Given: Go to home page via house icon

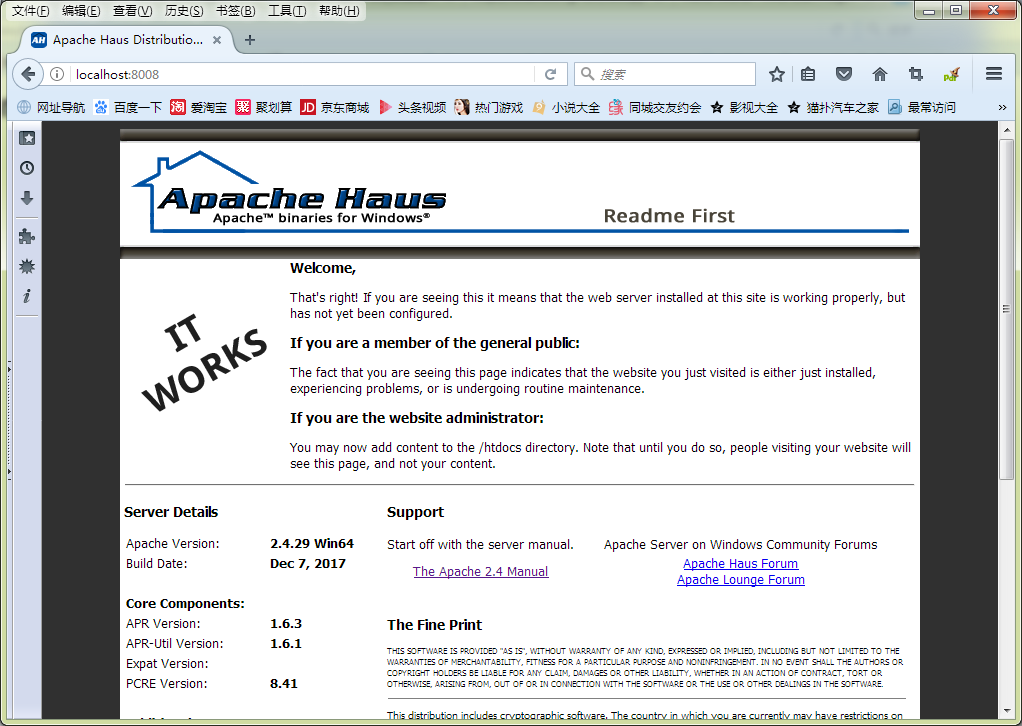Looking at the screenshot, I should point(880,74).
